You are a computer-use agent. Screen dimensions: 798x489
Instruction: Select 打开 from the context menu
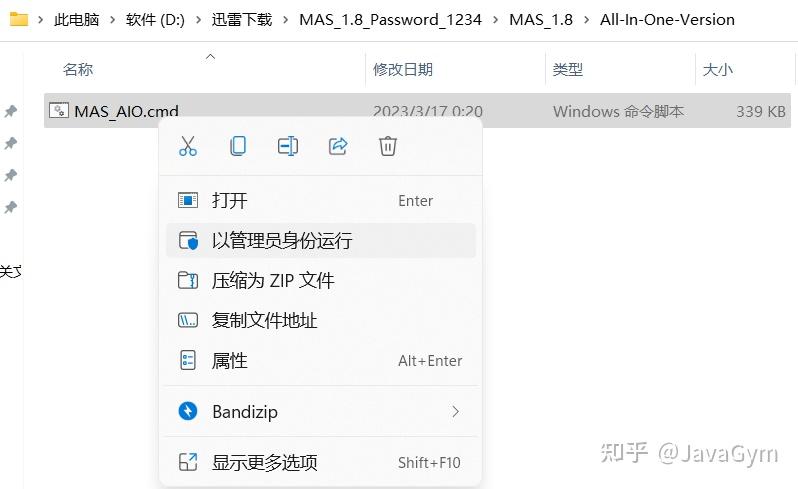tap(321, 200)
